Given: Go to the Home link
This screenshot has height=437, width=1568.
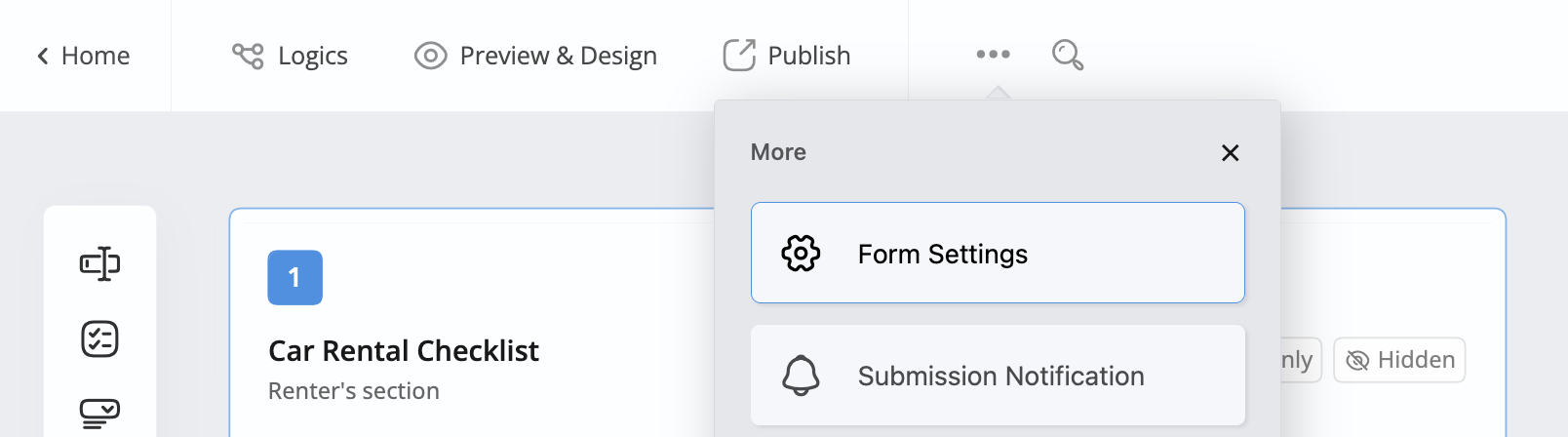Looking at the screenshot, I should point(95,57).
